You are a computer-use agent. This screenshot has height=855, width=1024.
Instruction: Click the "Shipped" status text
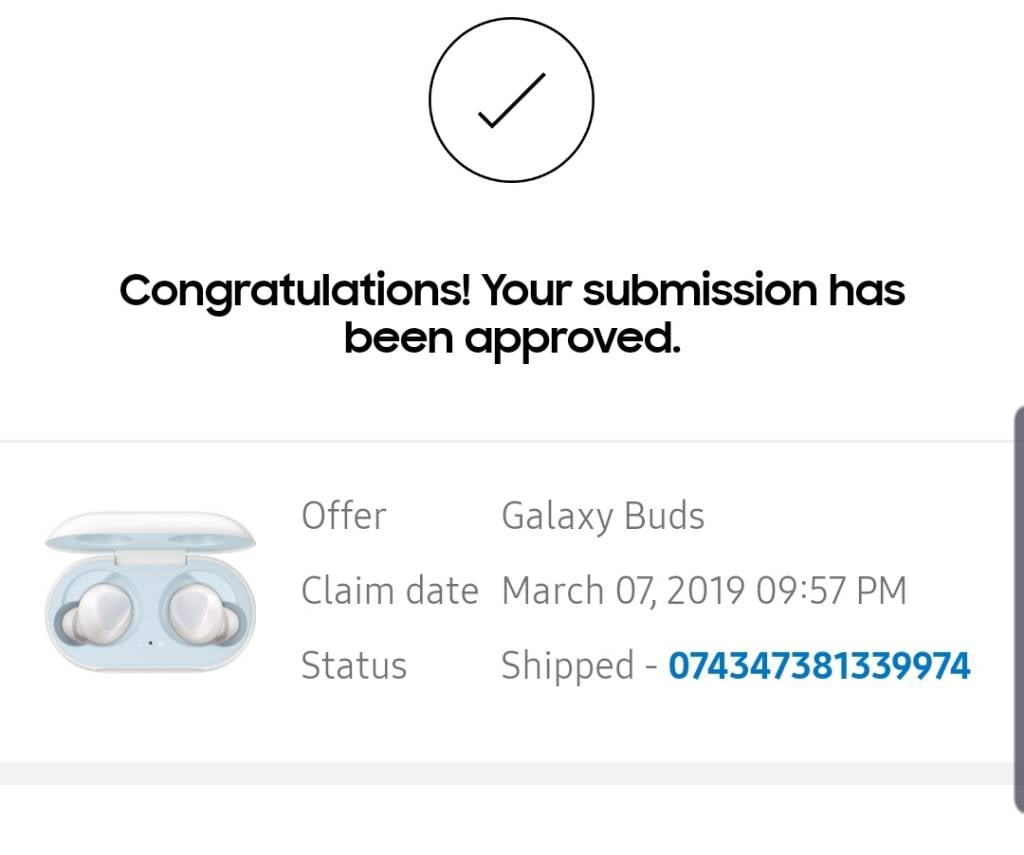(568, 666)
